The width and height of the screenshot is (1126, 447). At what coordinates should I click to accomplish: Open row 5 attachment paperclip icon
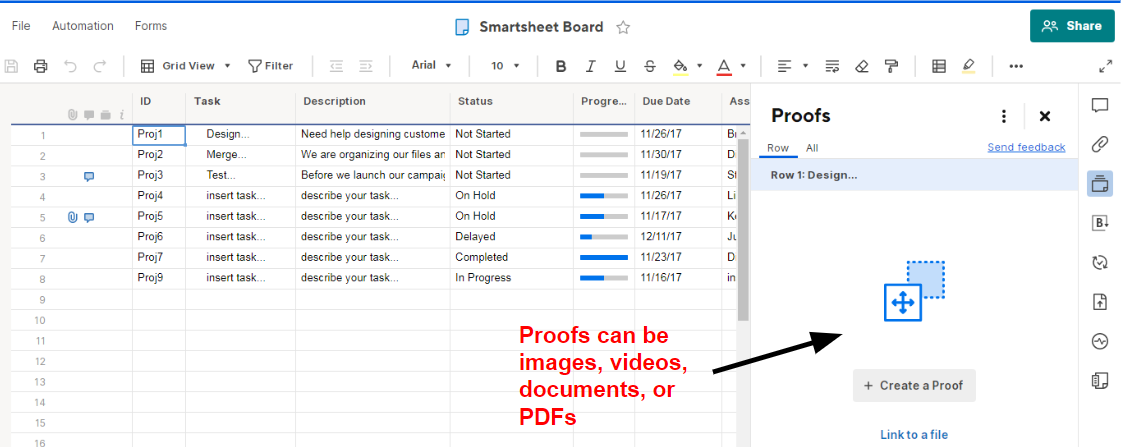73,217
